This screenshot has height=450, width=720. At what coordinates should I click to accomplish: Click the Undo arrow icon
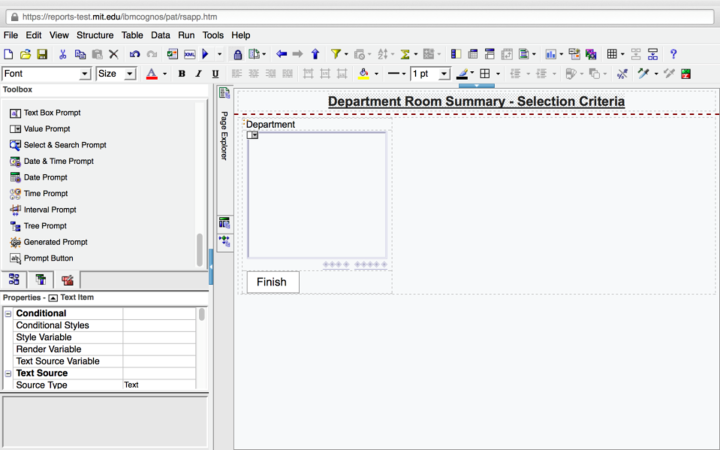point(135,54)
